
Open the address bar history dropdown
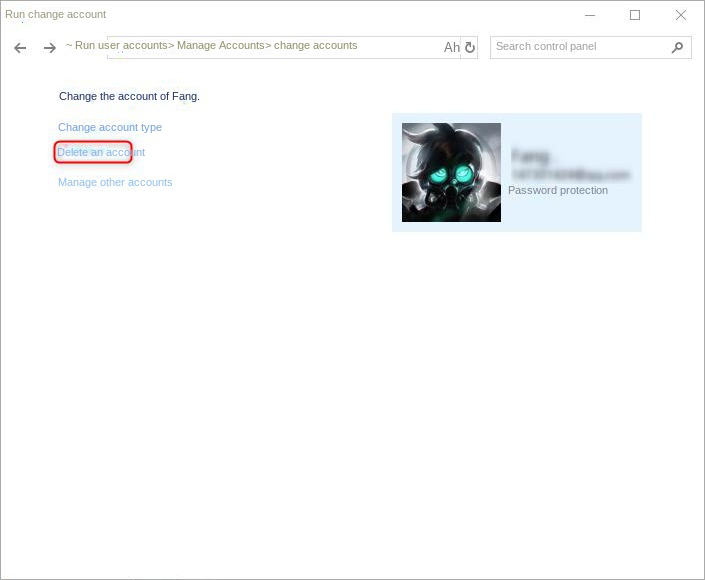[x=452, y=47]
